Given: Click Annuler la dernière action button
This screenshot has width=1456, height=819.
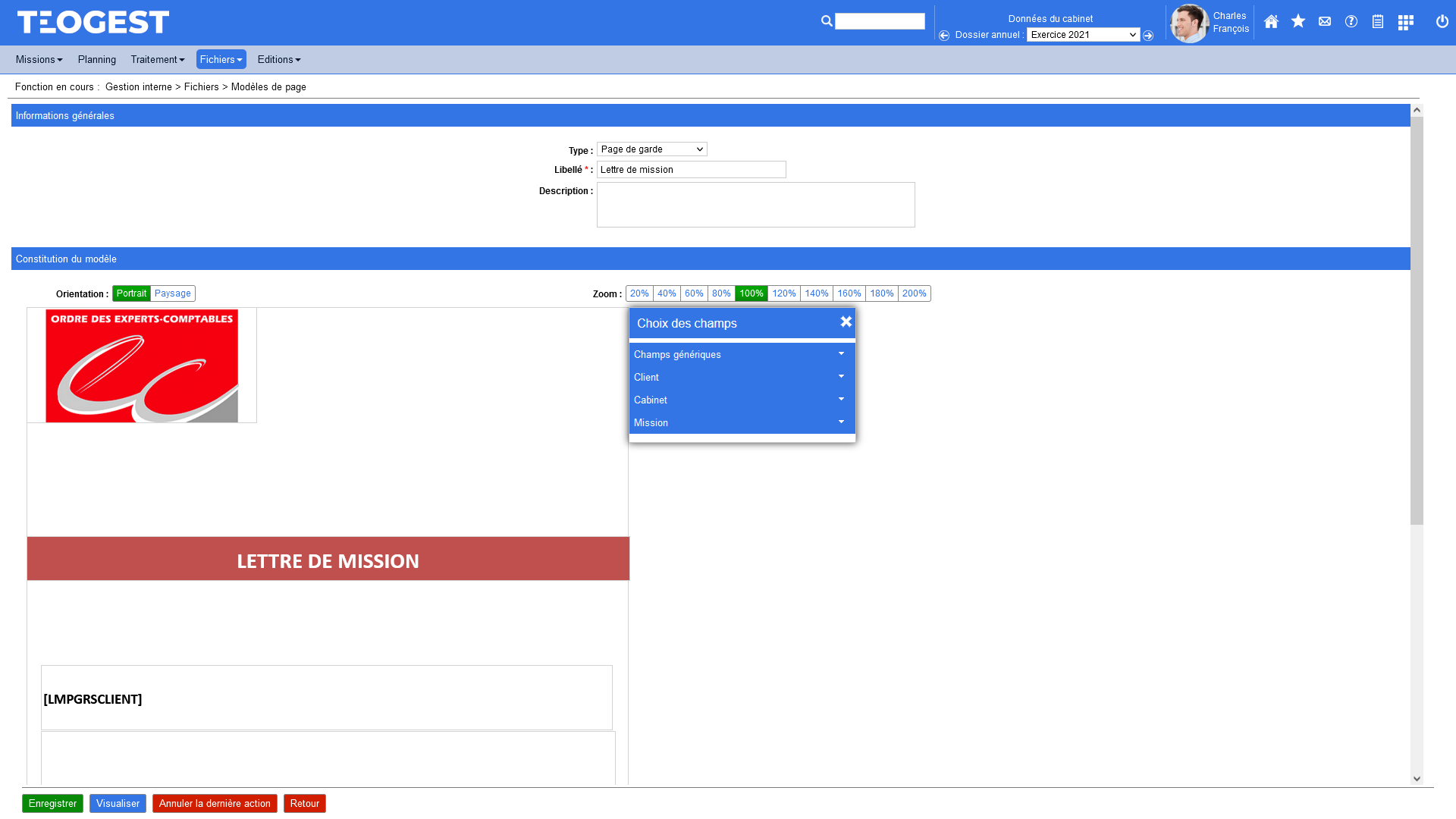Looking at the screenshot, I should (x=215, y=803).
